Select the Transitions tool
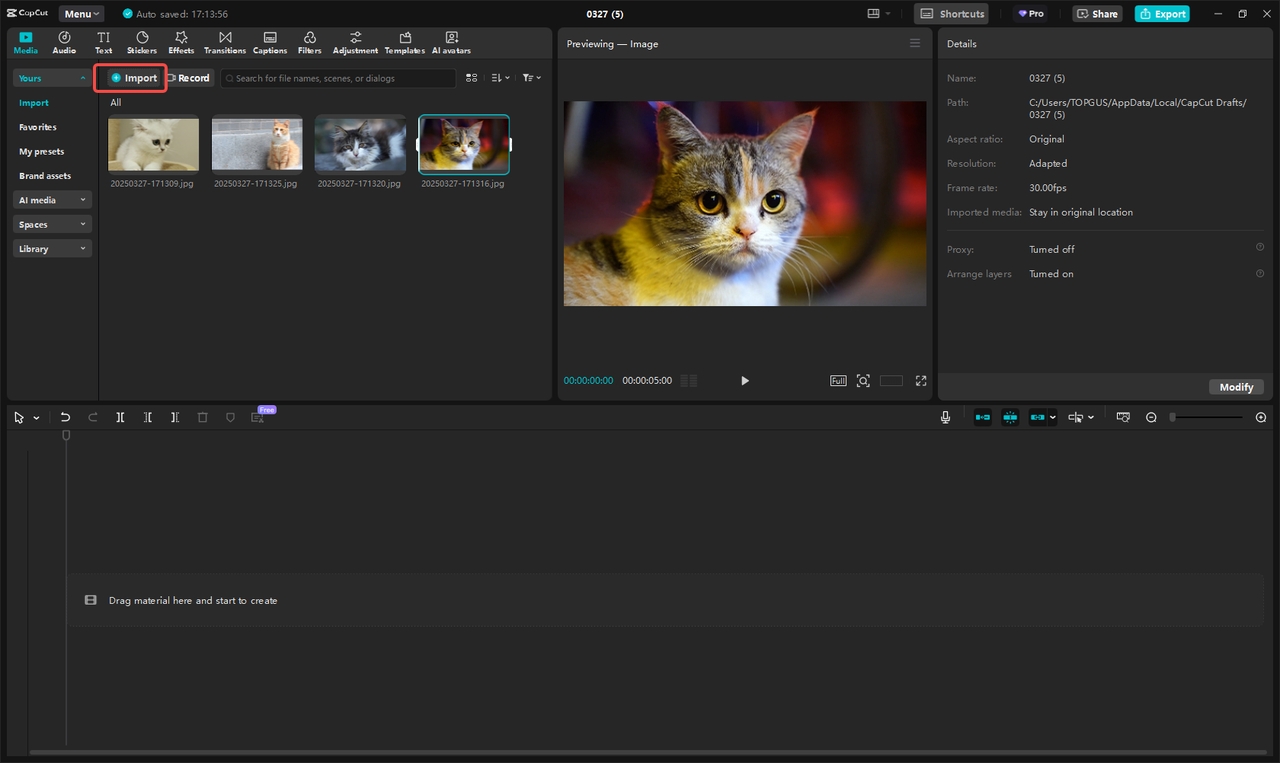Viewport: 1280px width, 763px height. coord(224,41)
